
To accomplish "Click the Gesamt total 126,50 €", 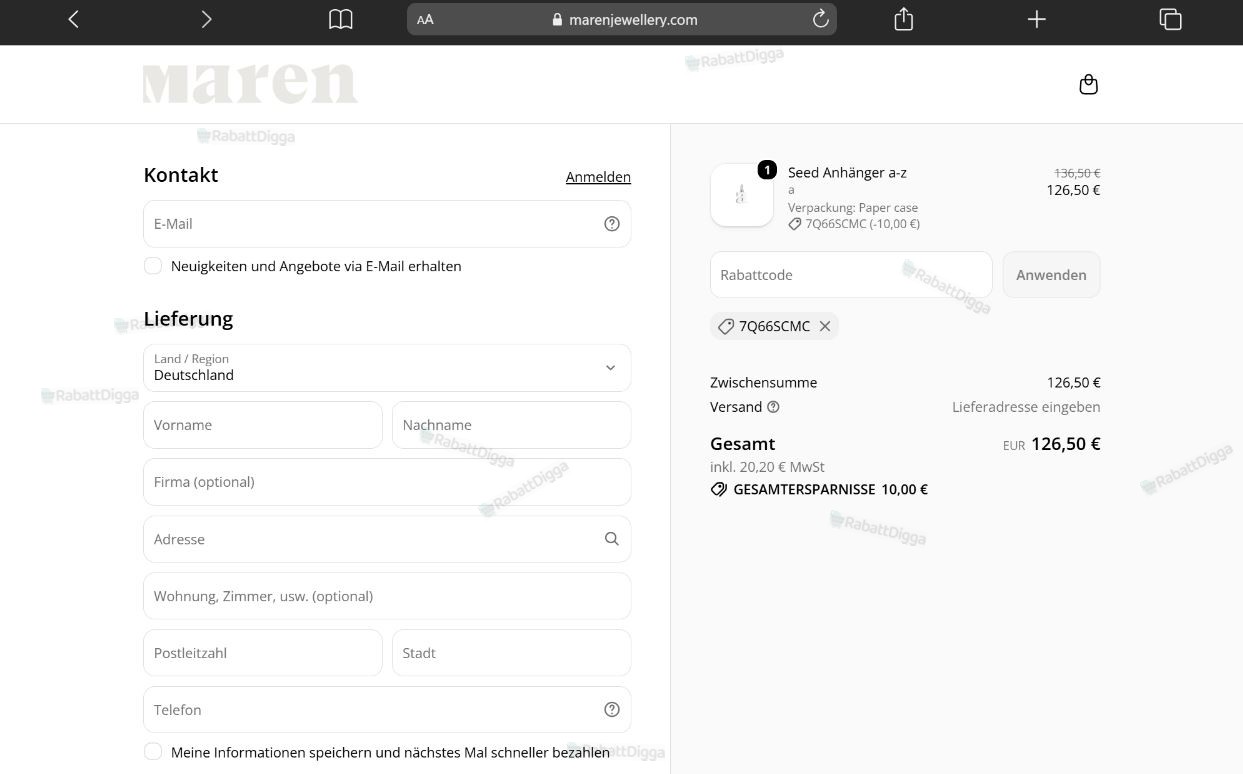I will pyautogui.click(x=1066, y=444).
